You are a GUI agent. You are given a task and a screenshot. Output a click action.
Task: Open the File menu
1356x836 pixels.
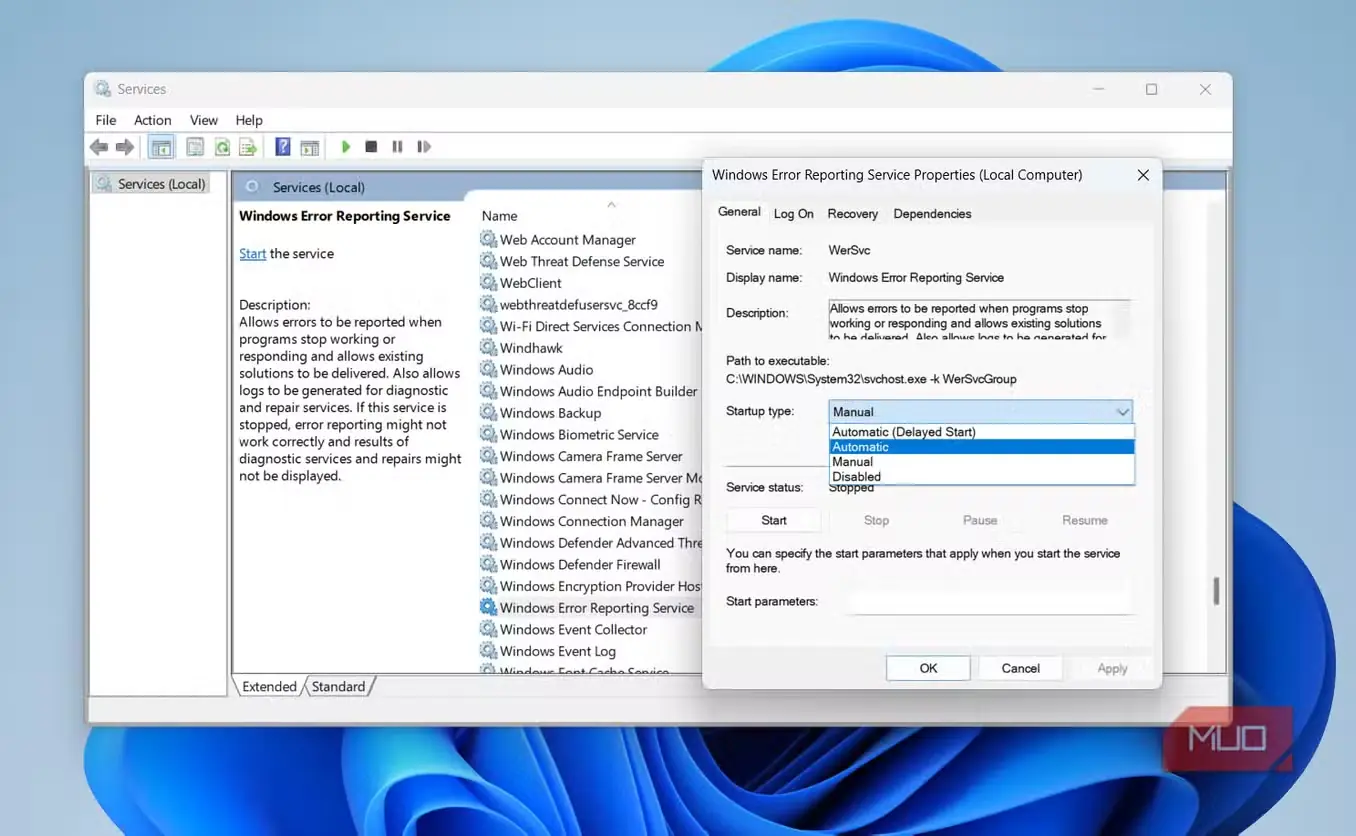point(106,120)
